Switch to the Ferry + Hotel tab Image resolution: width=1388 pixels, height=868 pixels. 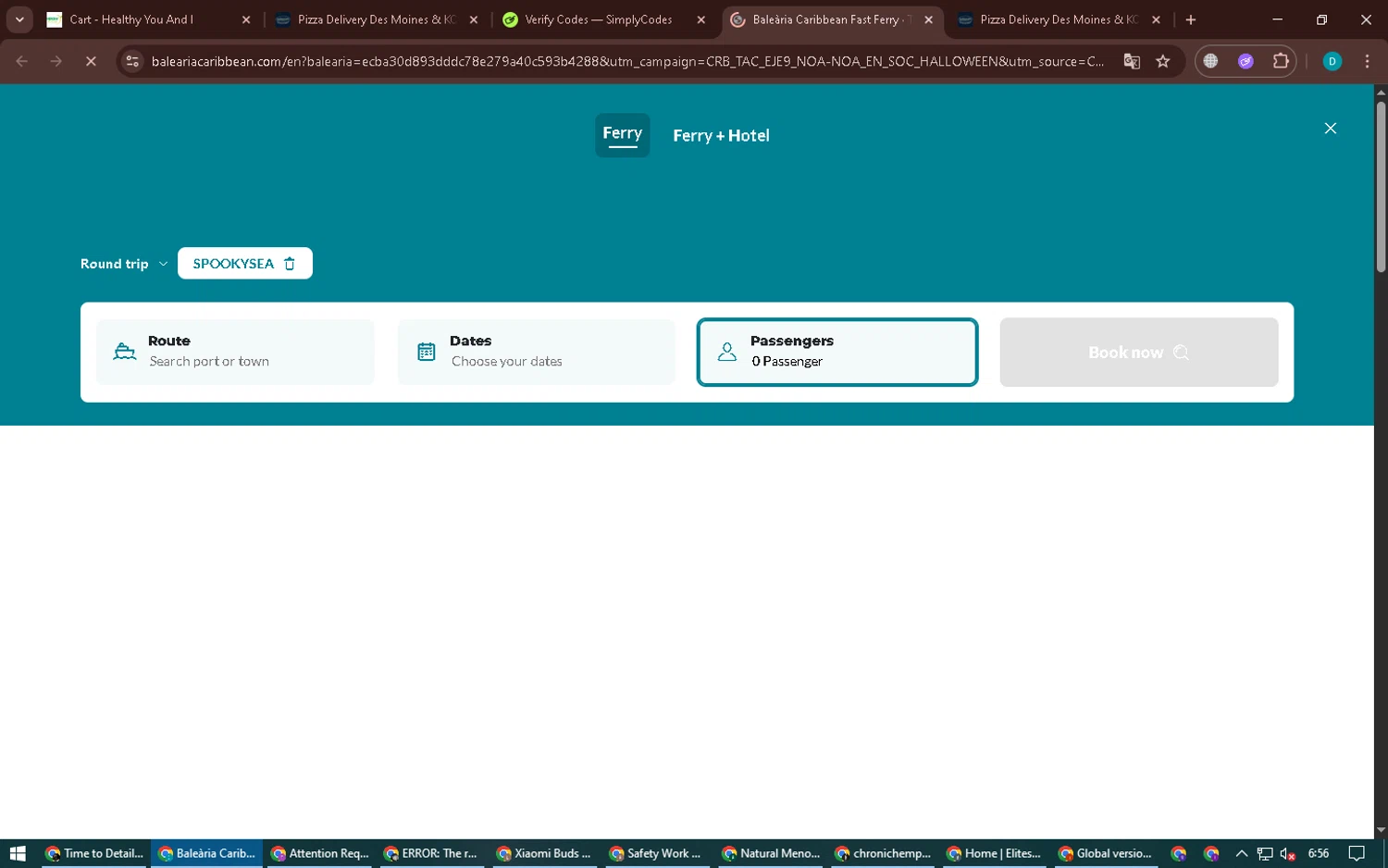[721, 136]
